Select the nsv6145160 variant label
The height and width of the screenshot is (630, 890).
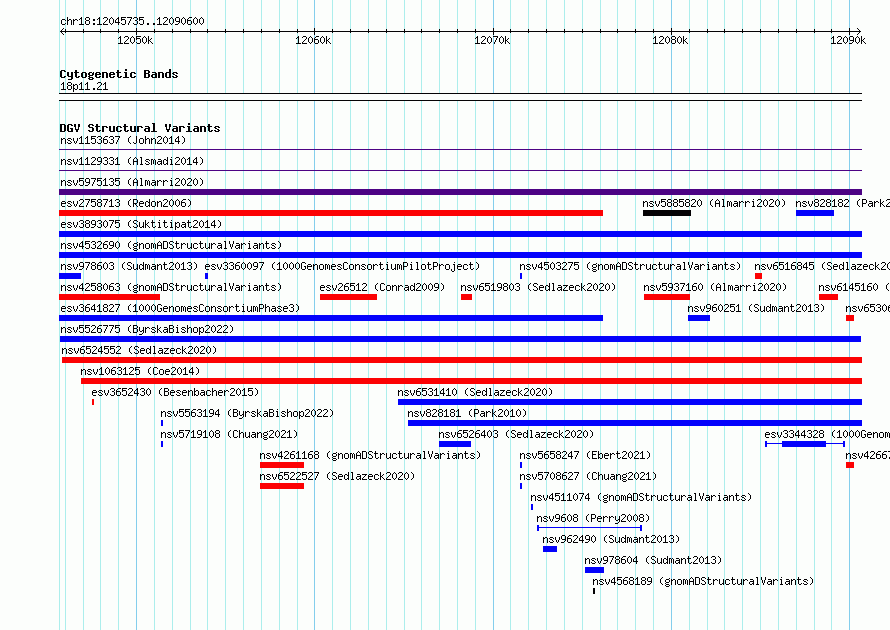pyautogui.click(x=854, y=287)
